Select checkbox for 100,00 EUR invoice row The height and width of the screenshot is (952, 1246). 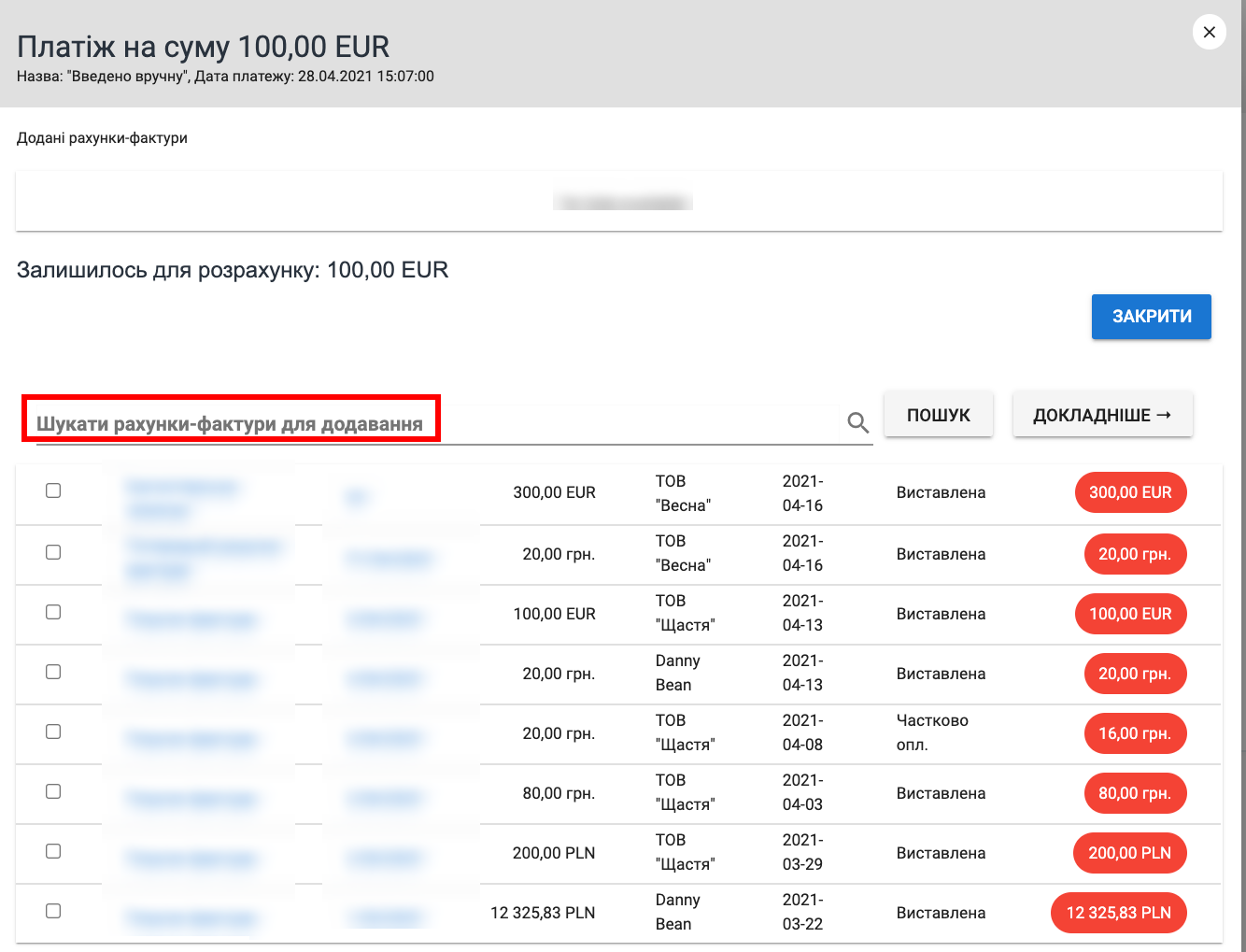tap(53, 612)
